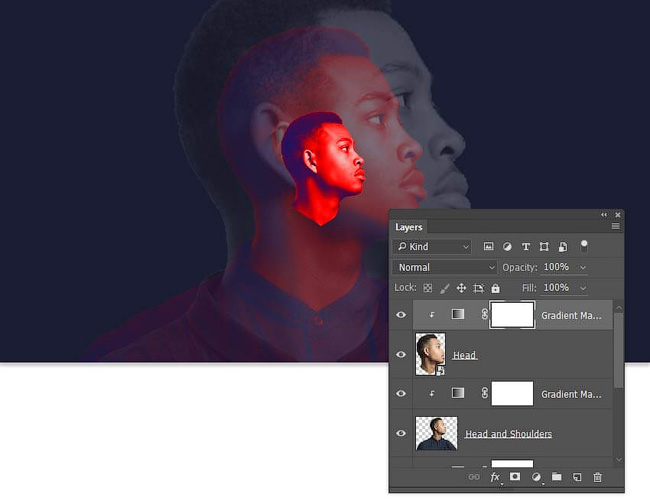The height and width of the screenshot is (504, 650).
Task: Delete layer with trash icon
Action: [597, 477]
